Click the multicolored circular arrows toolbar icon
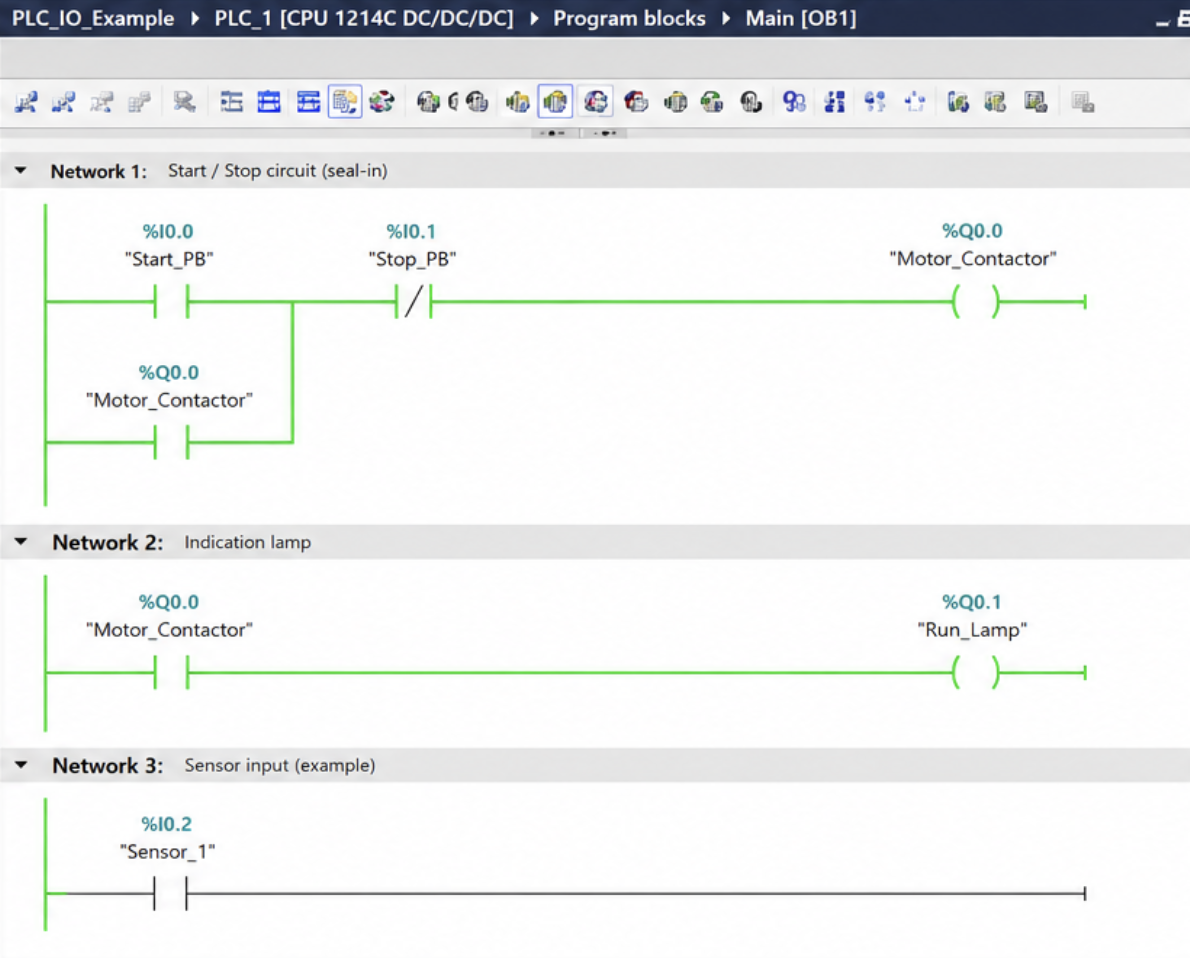 click(382, 102)
